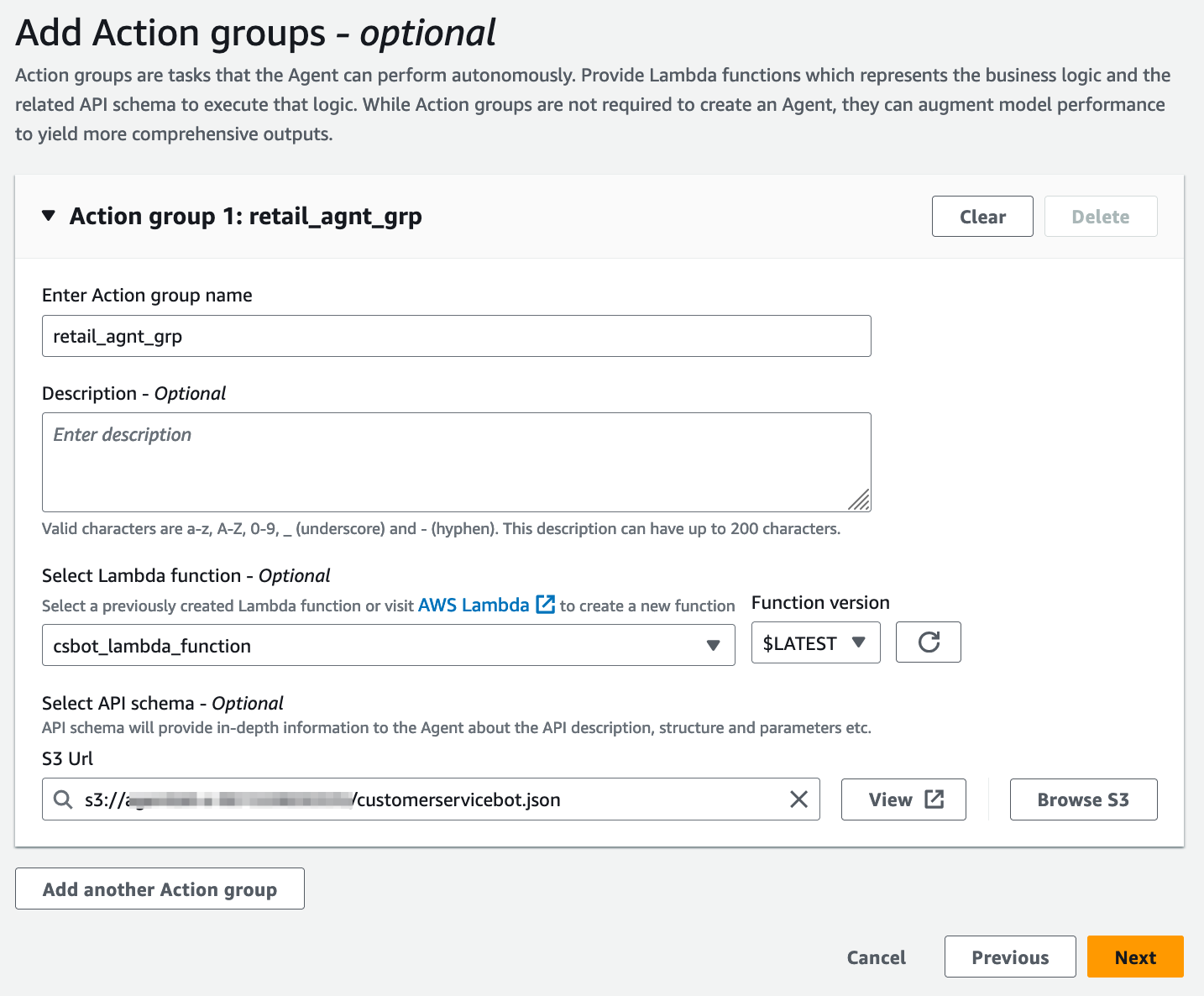The width and height of the screenshot is (1204, 996).
Task: Click the dropdown caret on the Lambda function selector
Action: coord(714,645)
